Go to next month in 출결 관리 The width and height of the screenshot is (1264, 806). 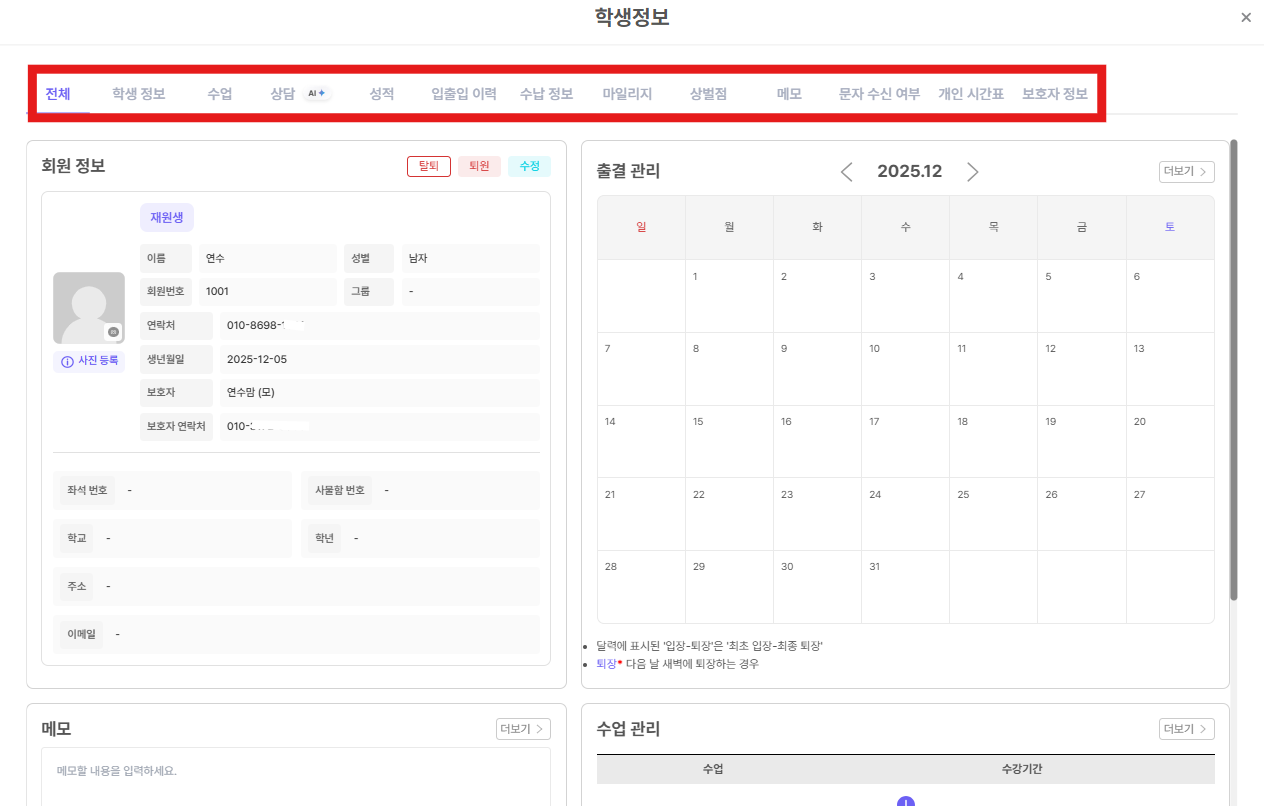coord(973,172)
